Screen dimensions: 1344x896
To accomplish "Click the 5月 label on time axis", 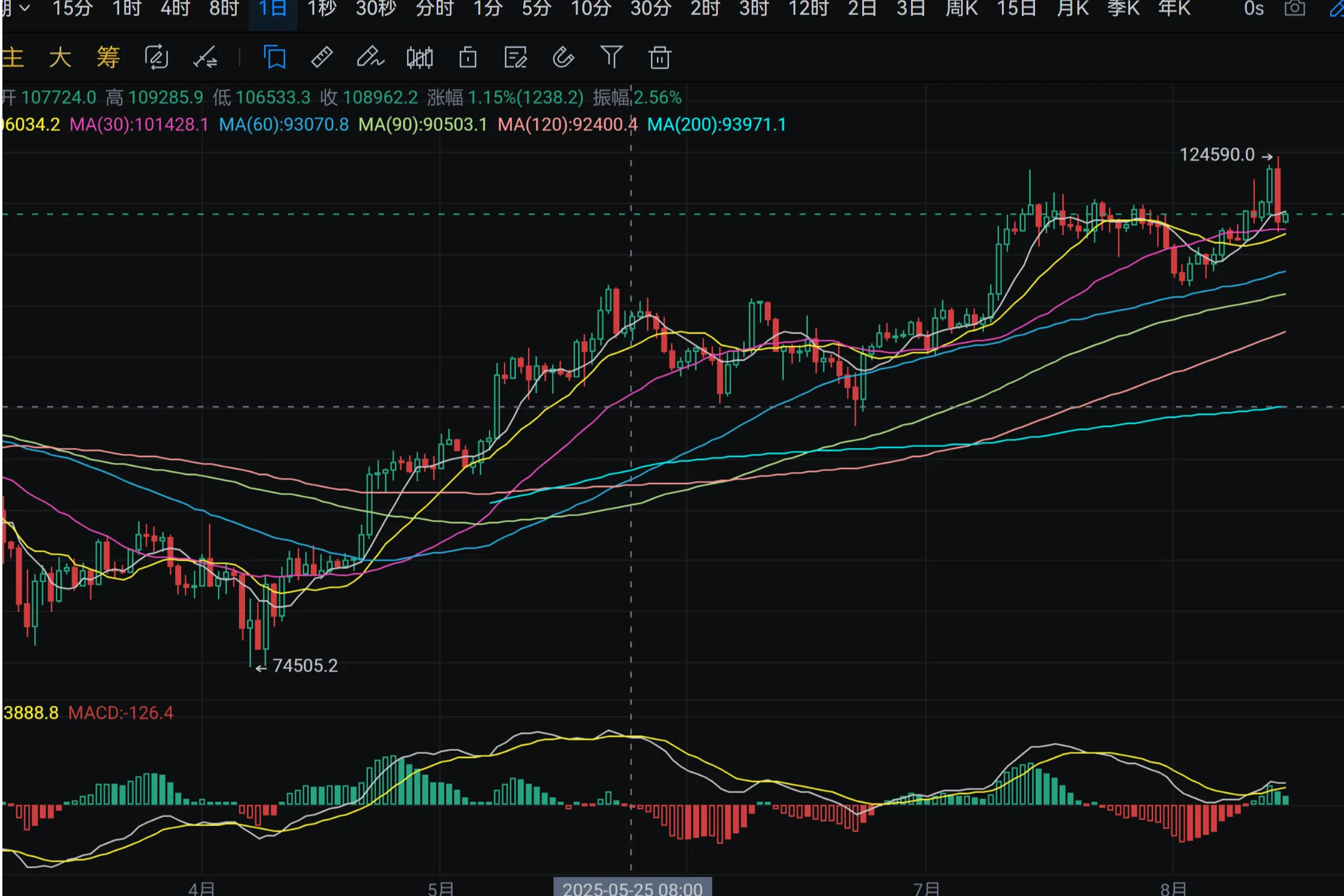I will tap(441, 889).
